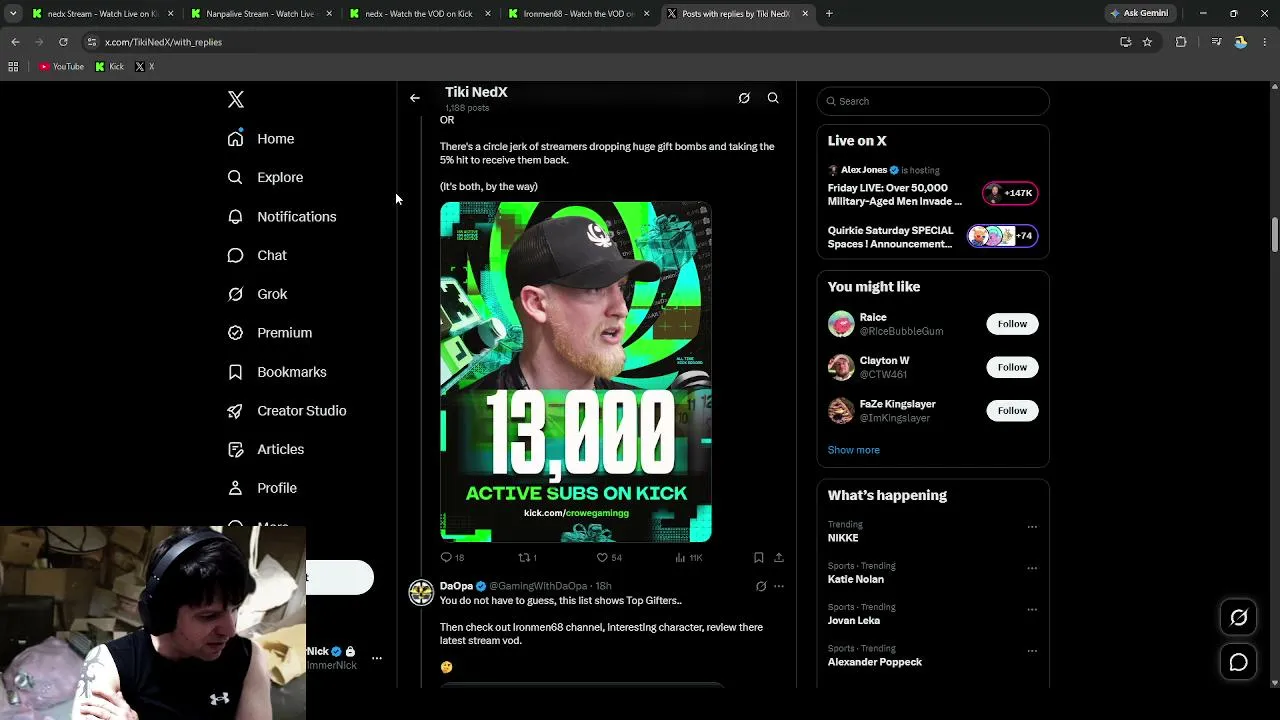Open more options for Jovan Leka trend
1280x720 pixels.
(x=1032, y=609)
